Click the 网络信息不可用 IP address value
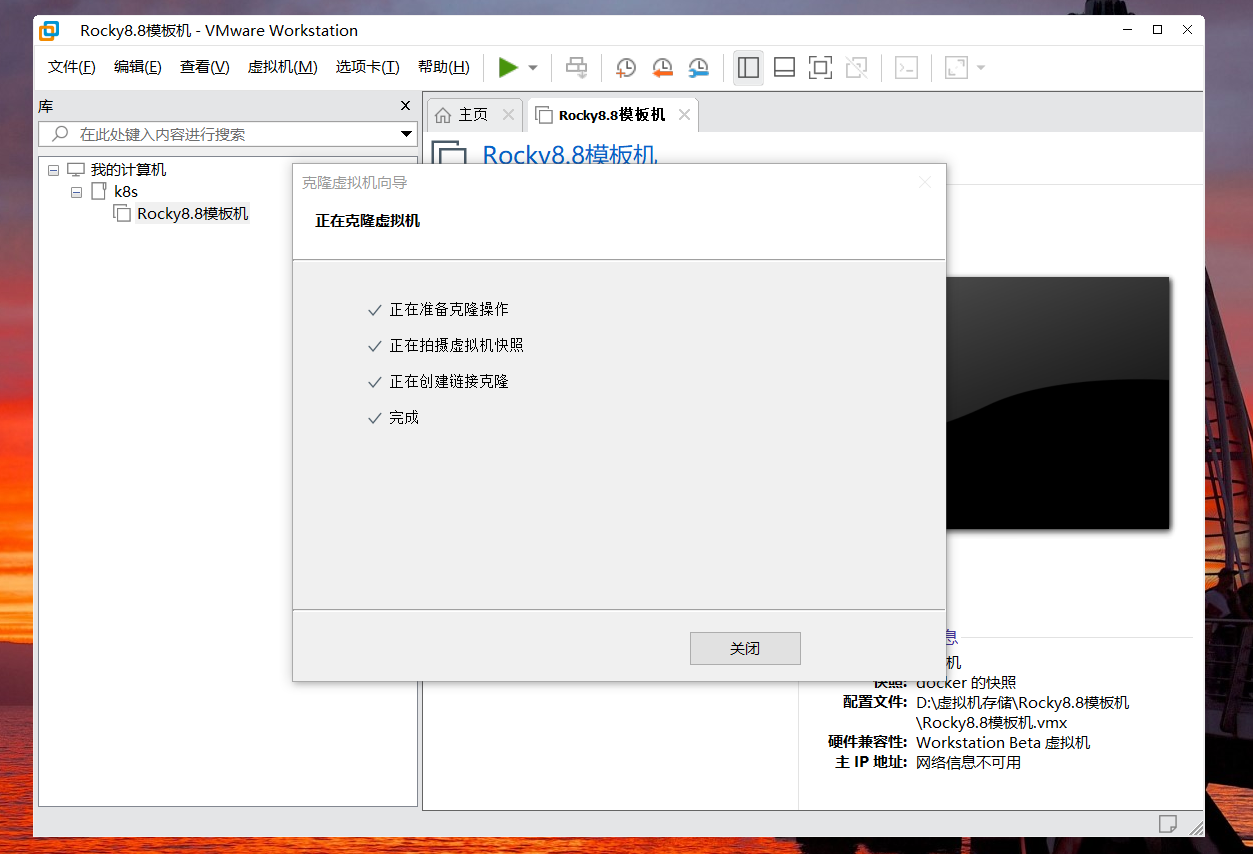This screenshot has width=1253, height=854. tap(968, 762)
